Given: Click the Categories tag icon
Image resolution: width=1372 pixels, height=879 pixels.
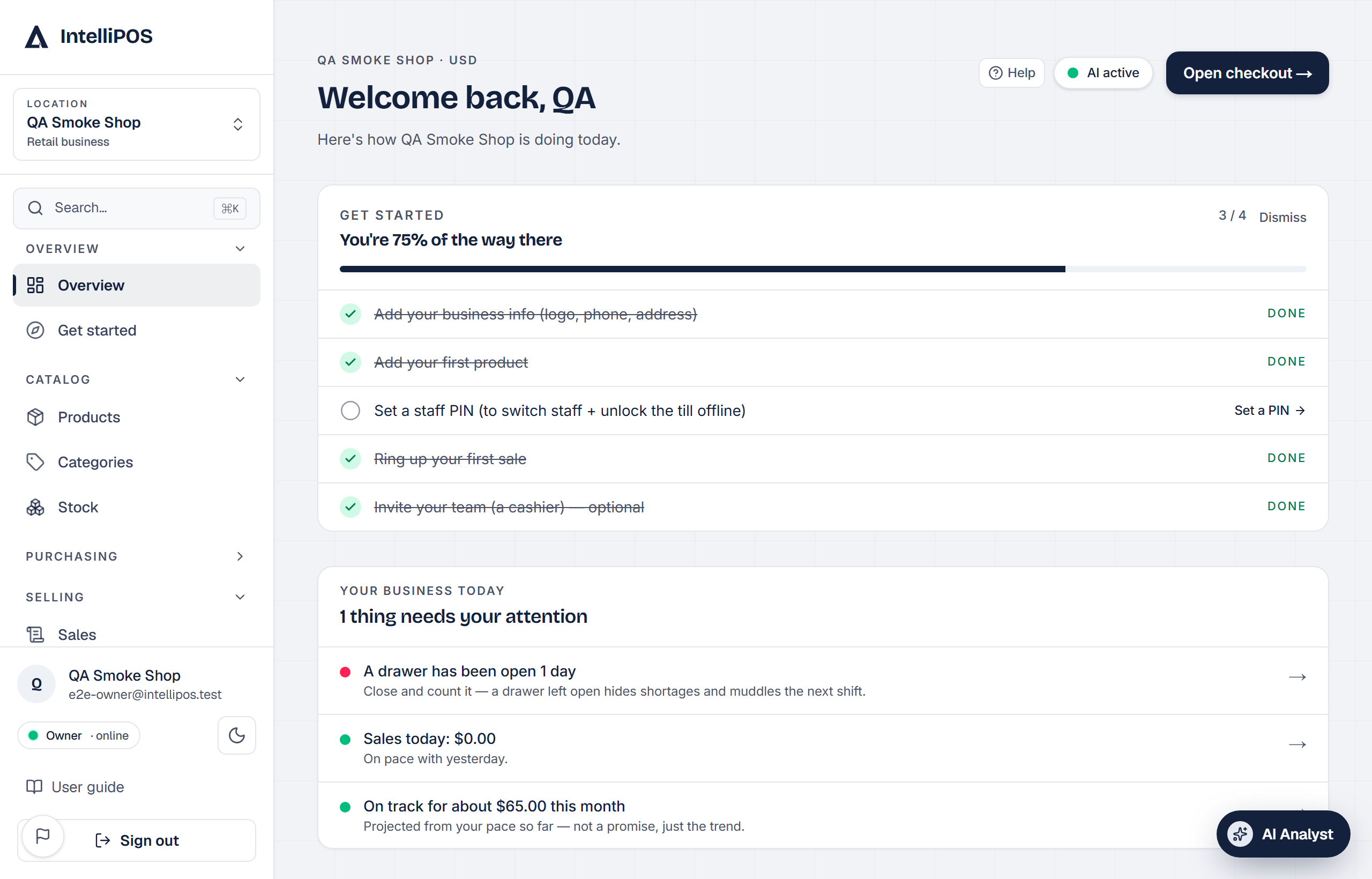Looking at the screenshot, I should 35,462.
